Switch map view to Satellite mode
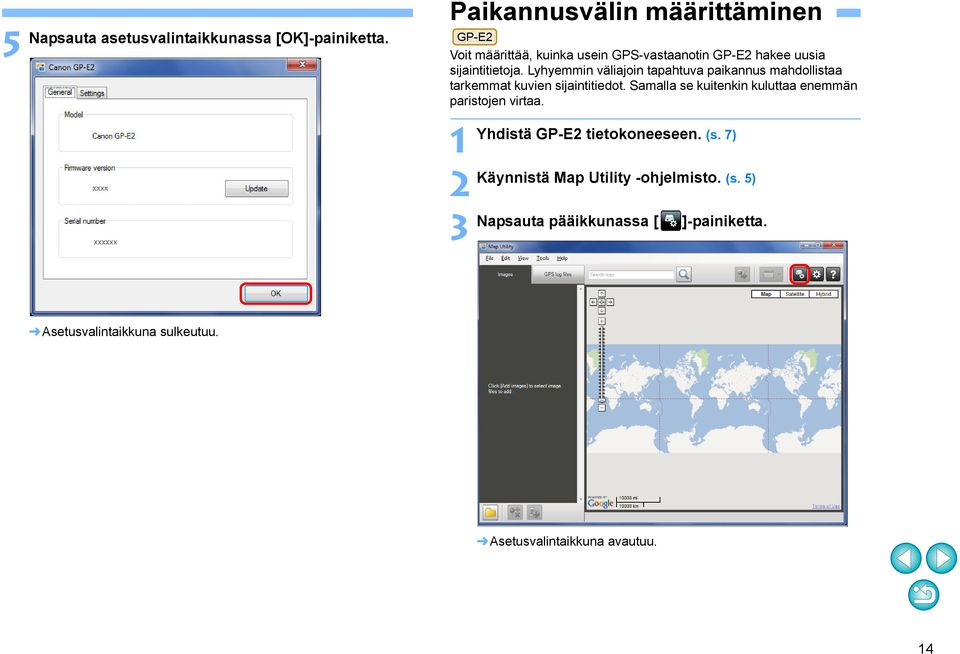This screenshot has height=654, width=960. 795,294
